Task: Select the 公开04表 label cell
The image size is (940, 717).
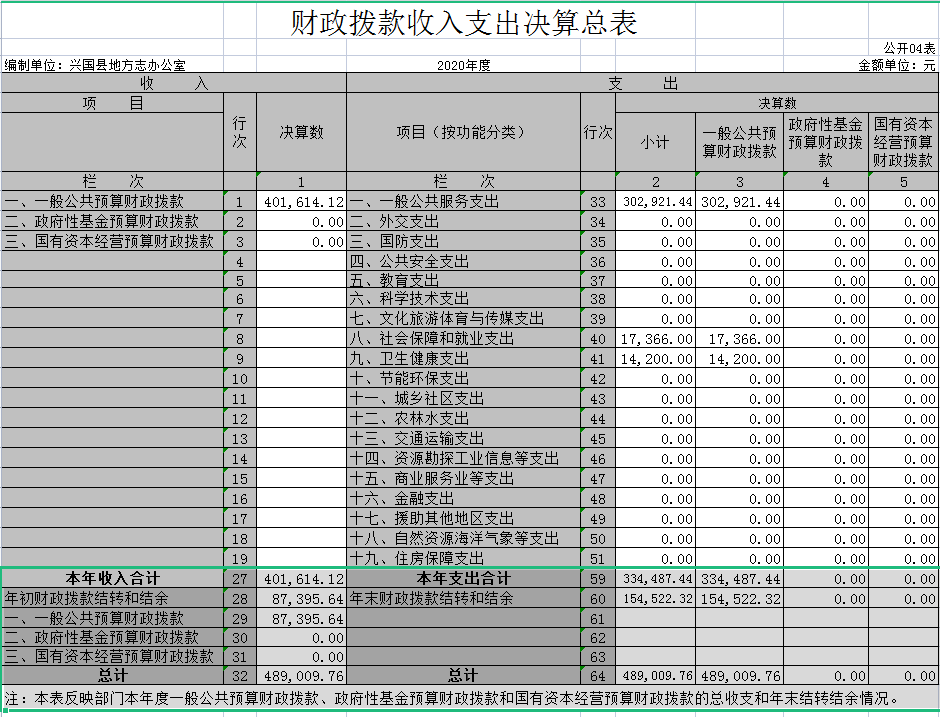Action: coord(909,48)
